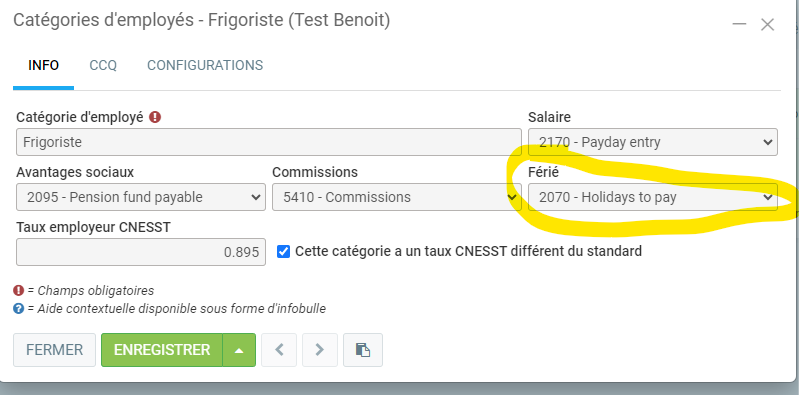
Task: Click the red mandatory fields legend icon
Action: coord(19,290)
